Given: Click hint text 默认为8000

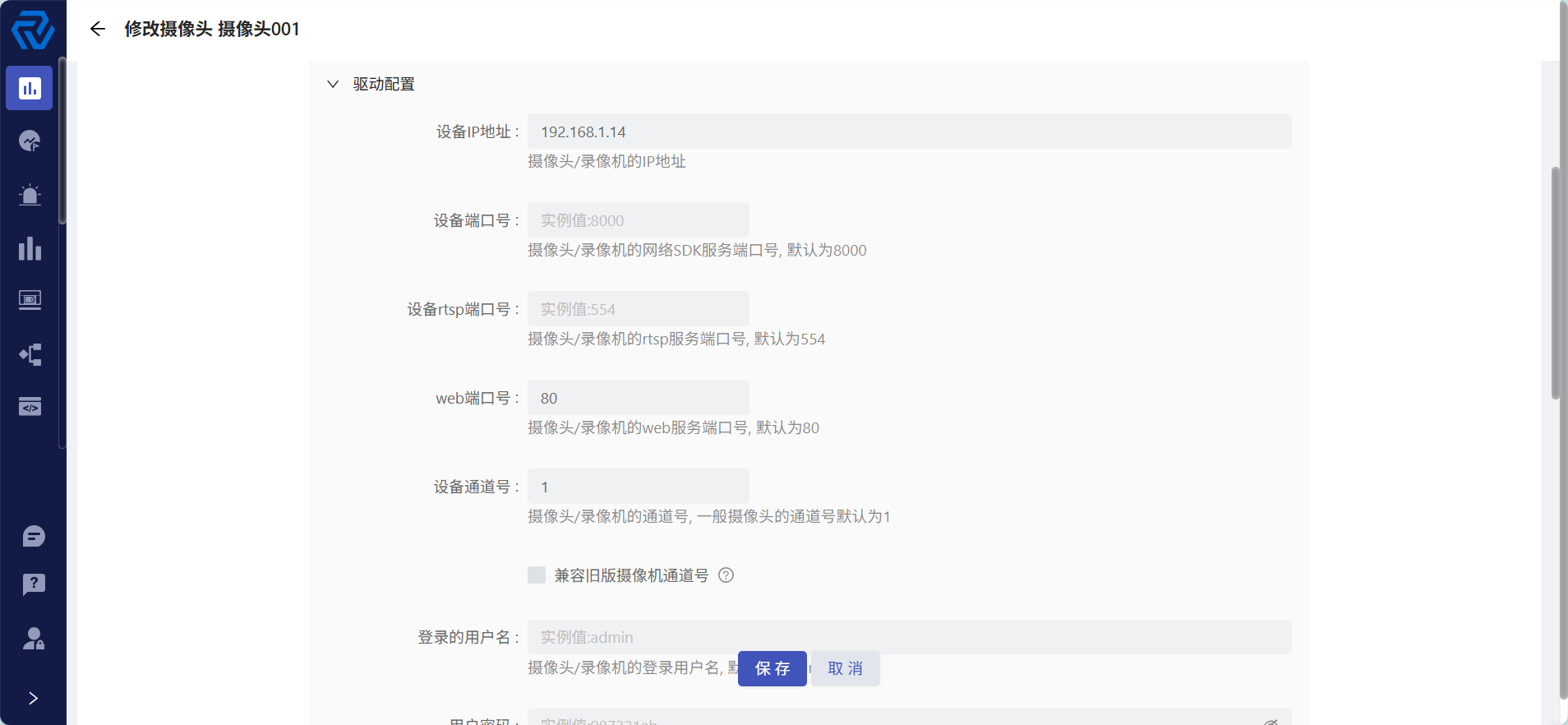Looking at the screenshot, I should pos(827,250).
